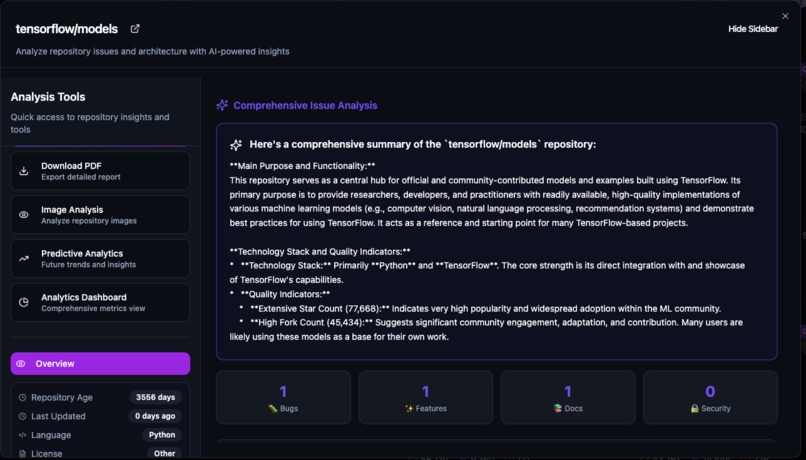
Task: Click the Analytics Dashboard pie chart icon
Action: (x=24, y=302)
